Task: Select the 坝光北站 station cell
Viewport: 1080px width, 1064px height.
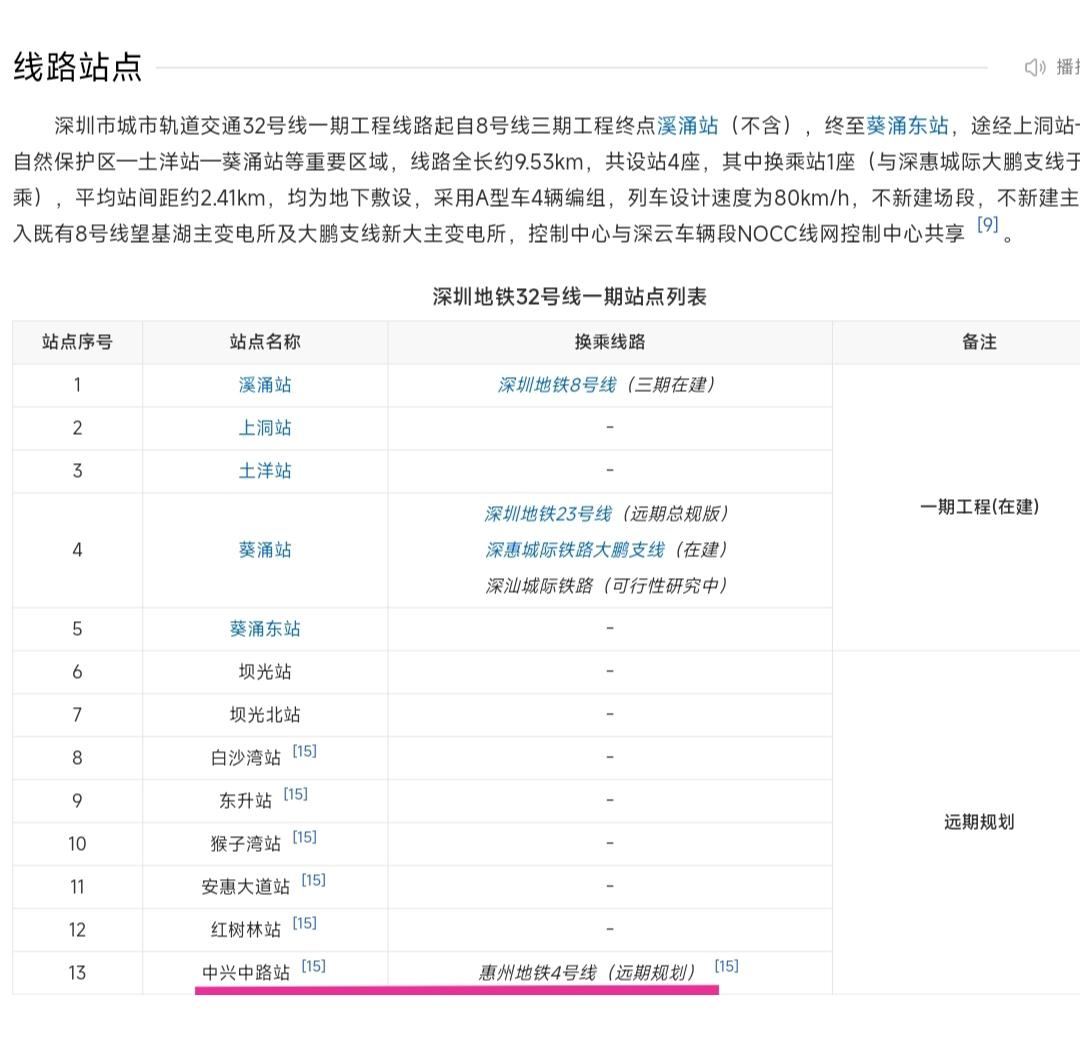Action: (x=265, y=715)
